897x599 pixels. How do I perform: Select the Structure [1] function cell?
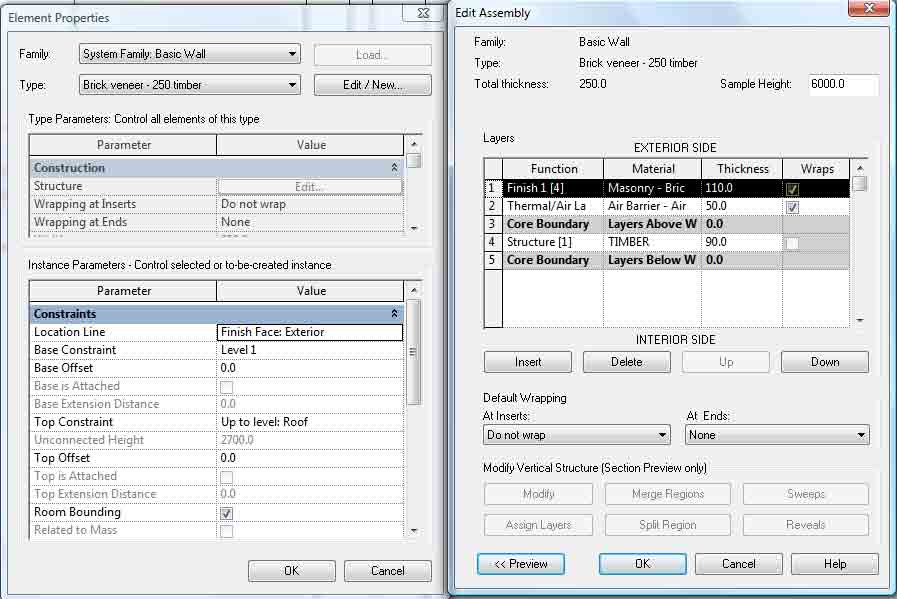[x=553, y=242]
